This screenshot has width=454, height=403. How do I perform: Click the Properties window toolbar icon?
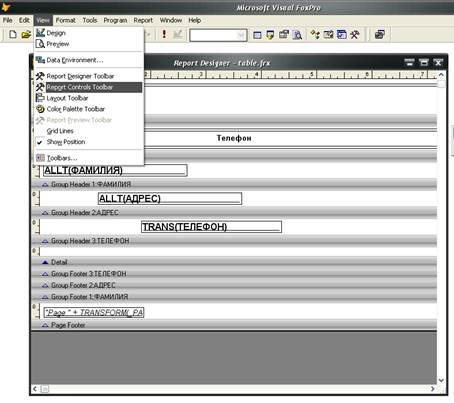click(284, 34)
